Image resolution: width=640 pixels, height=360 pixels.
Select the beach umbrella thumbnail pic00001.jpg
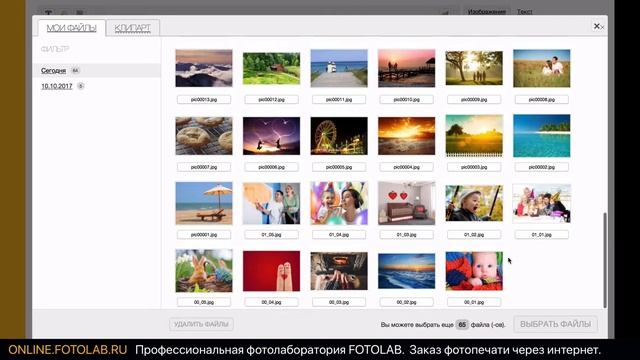[204, 203]
